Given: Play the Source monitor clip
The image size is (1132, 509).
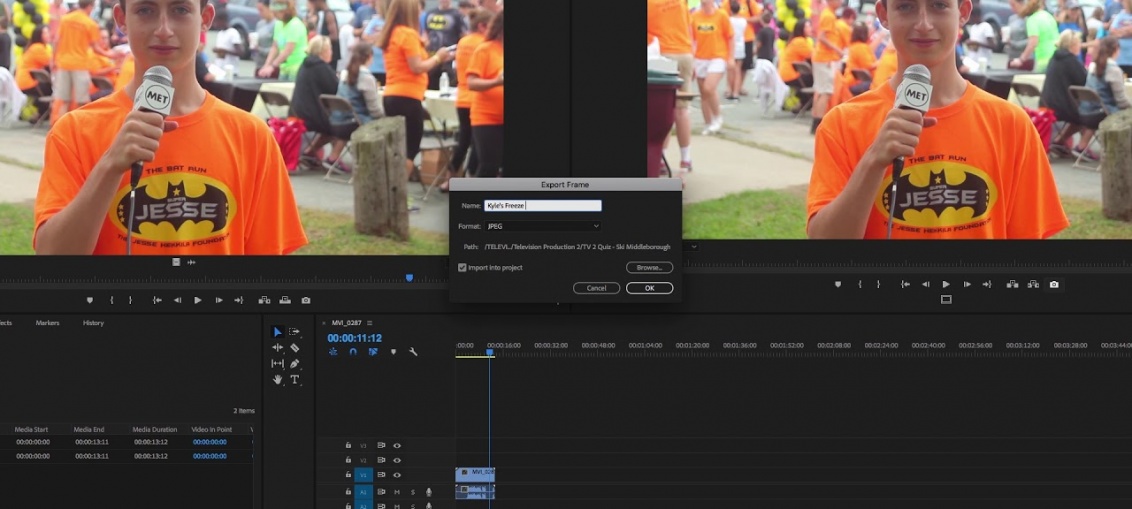Looking at the screenshot, I should point(198,300).
